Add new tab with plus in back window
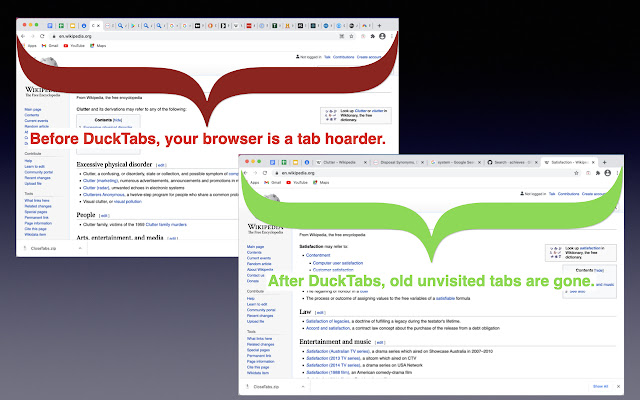640x400 pixels. click(x=379, y=25)
